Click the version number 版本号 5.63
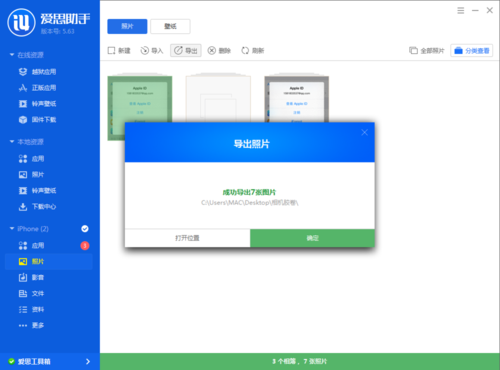Viewport: 500px width, 370px height. (x=57, y=31)
